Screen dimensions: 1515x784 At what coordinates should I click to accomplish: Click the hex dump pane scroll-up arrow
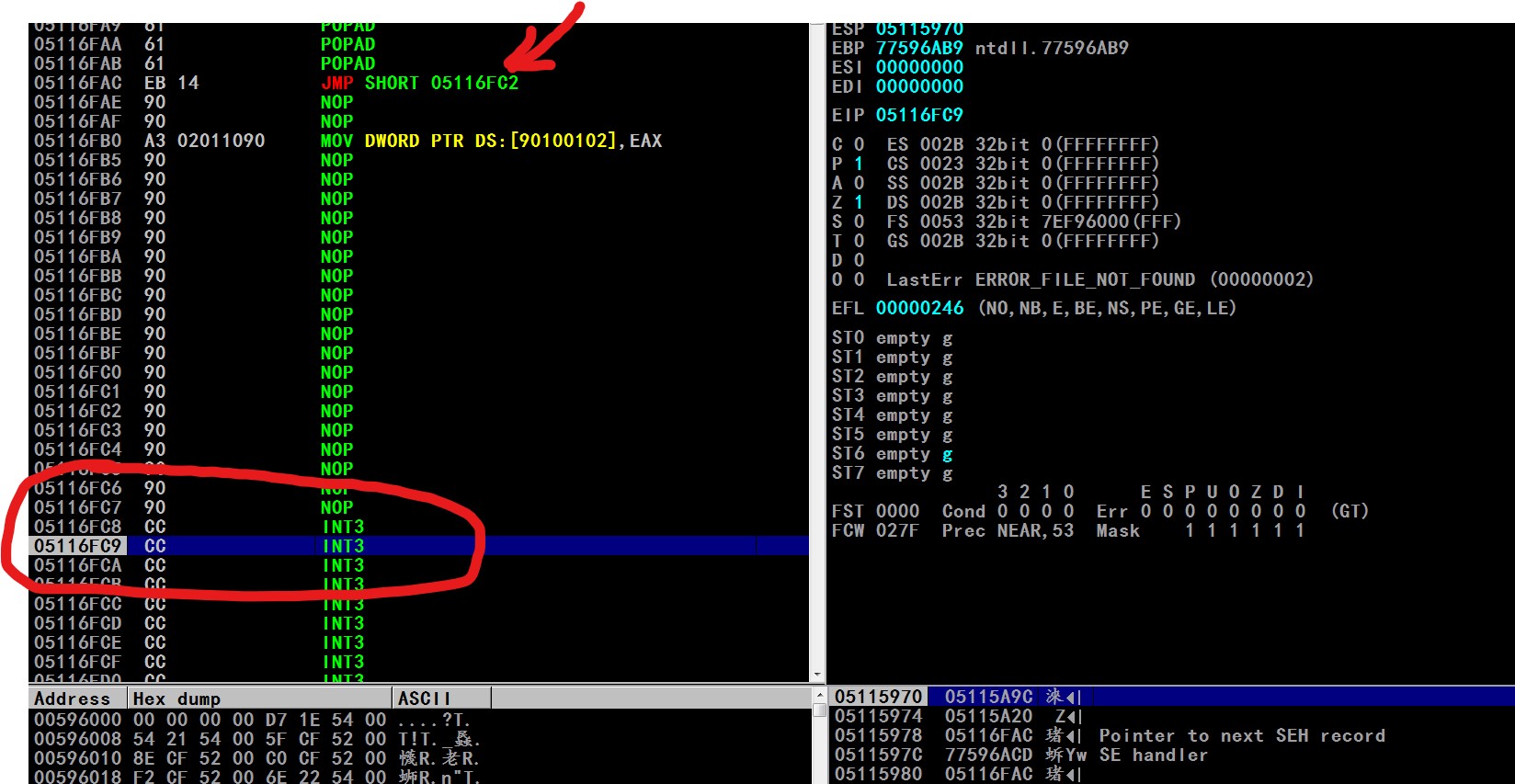click(x=818, y=695)
